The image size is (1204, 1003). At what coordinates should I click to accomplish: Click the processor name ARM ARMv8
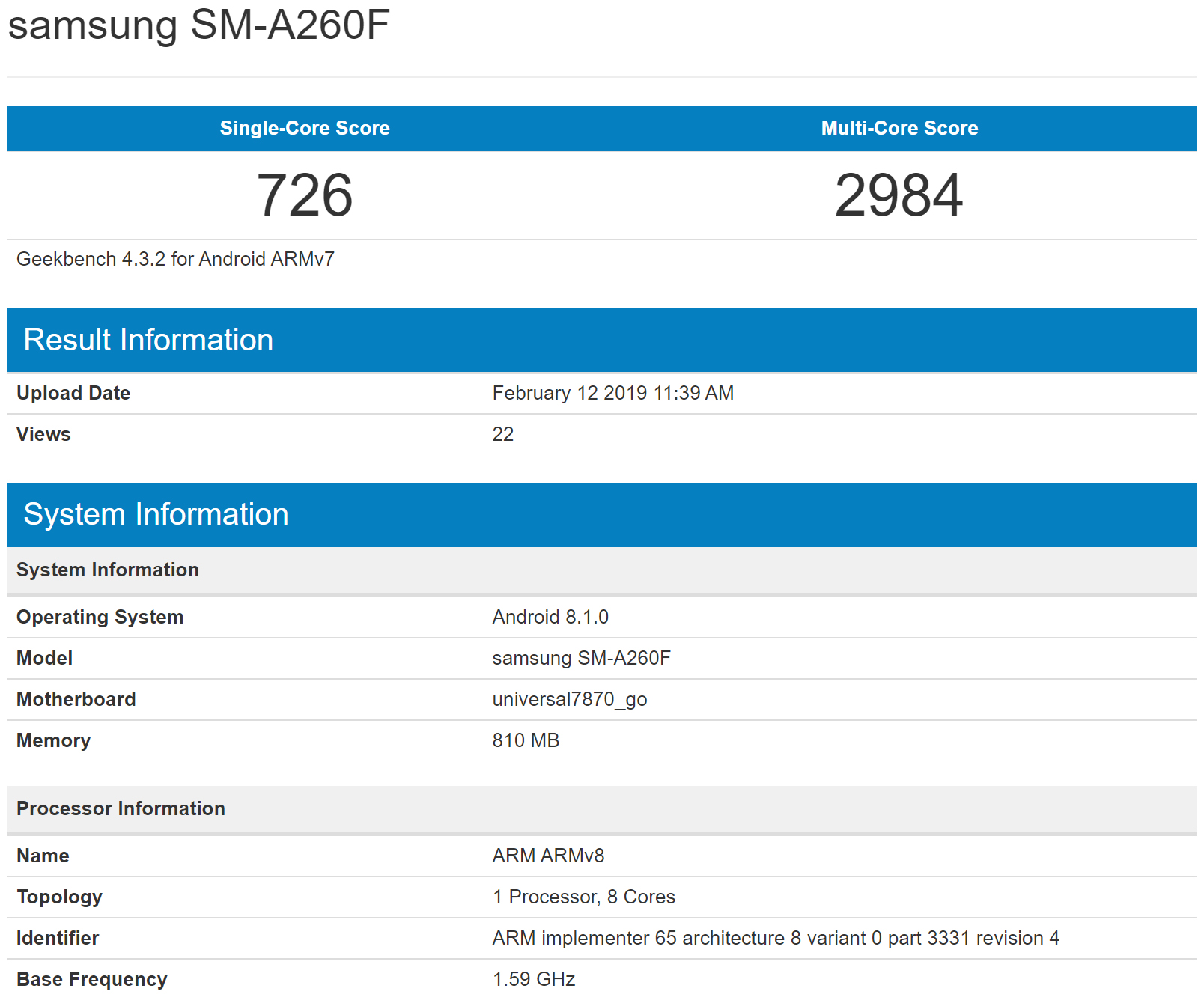pyautogui.click(x=548, y=856)
